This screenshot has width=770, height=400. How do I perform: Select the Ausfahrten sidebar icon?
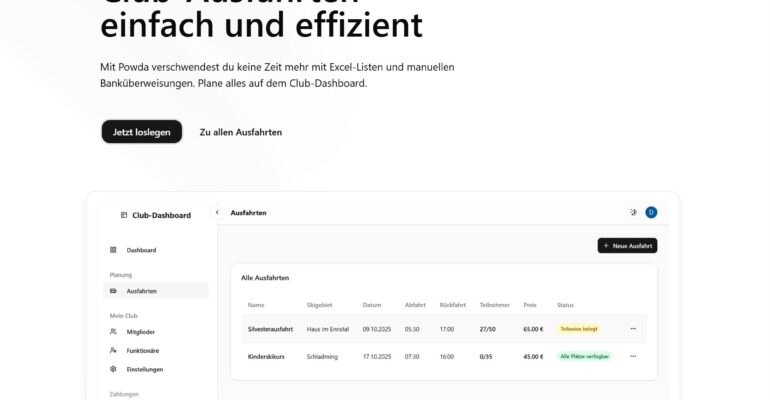pyautogui.click(x=113, y=291)
